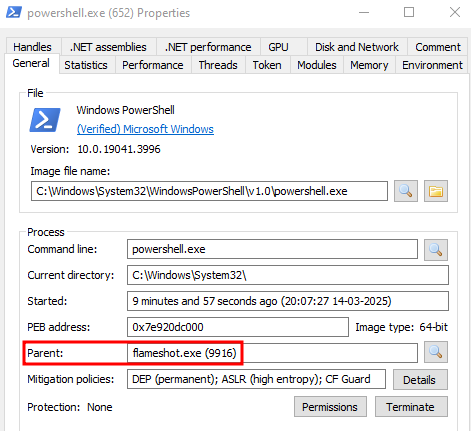This screenshot has height=431, width=471.
Task: Click the Permissions button
Action: coord(330,407)
